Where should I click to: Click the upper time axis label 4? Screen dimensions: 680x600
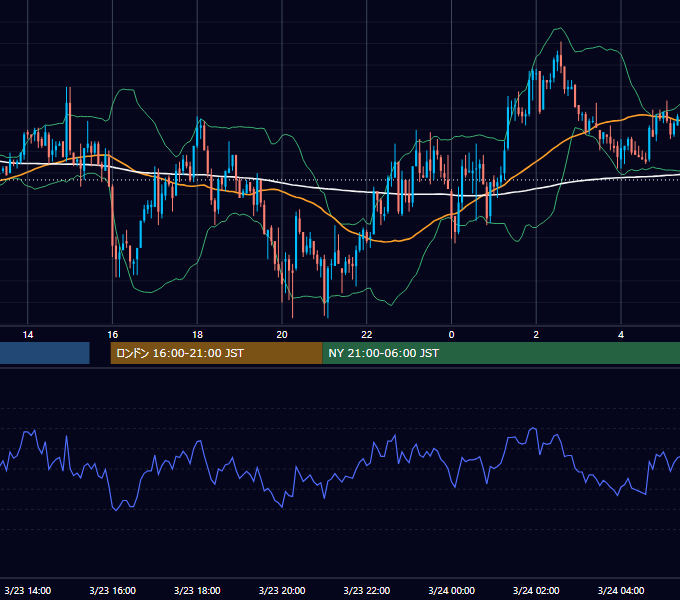tap(621, 335)
